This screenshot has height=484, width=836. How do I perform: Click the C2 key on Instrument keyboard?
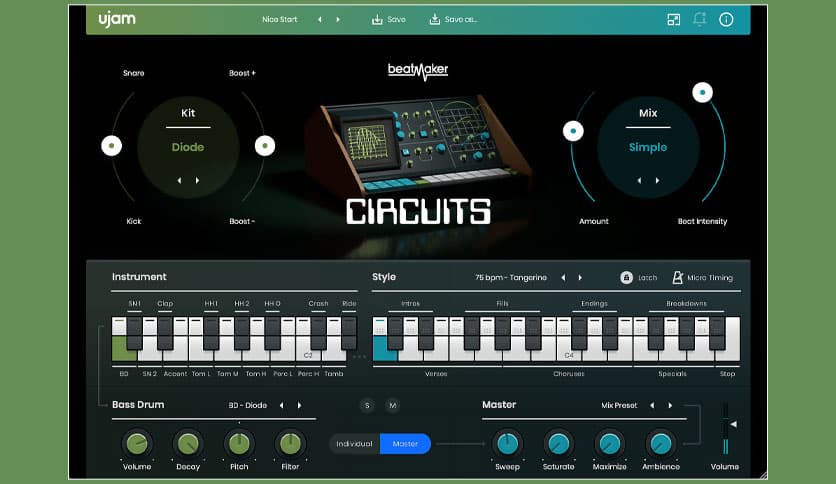pyautogui.click(x=308, y=354)
